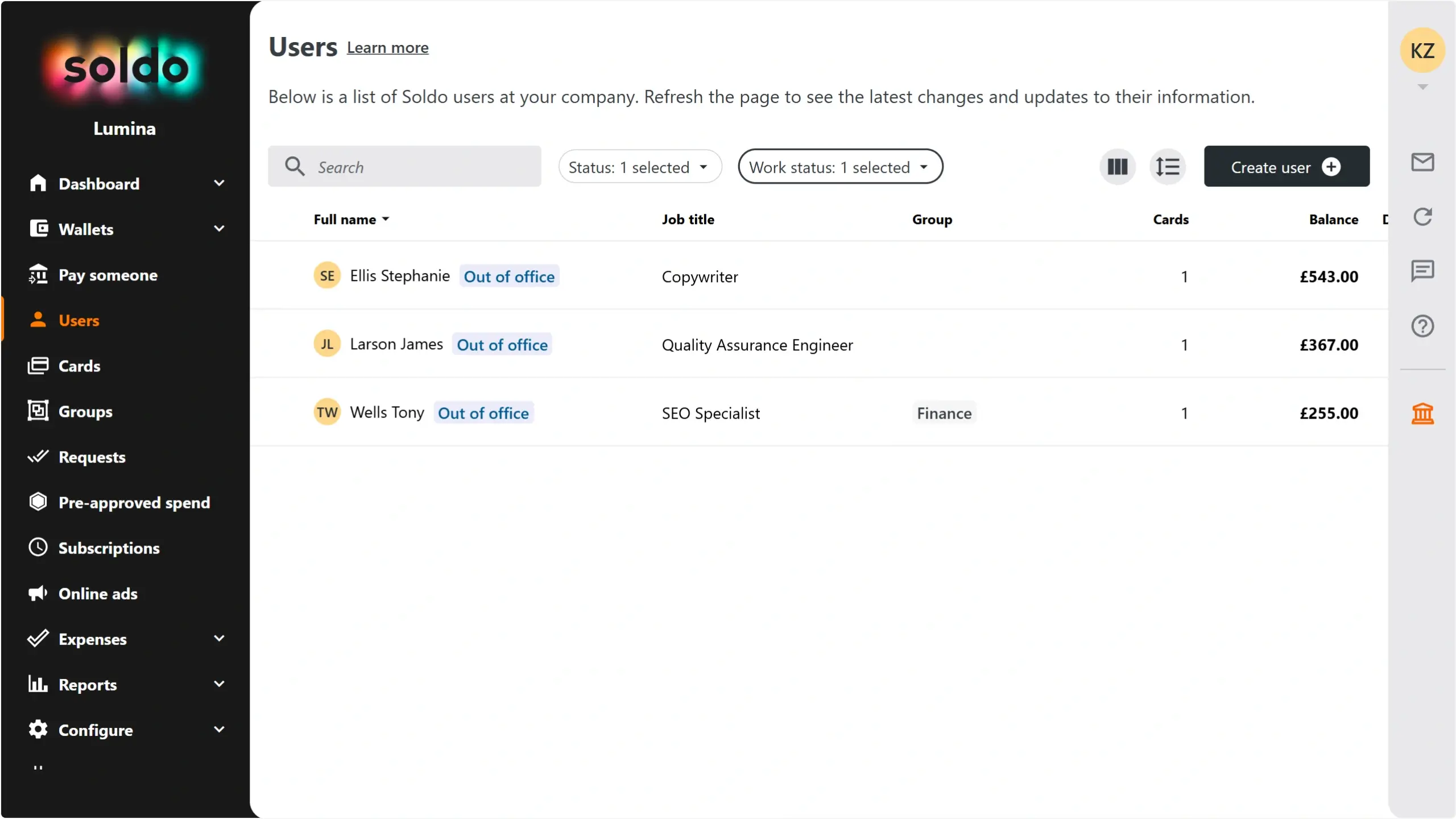Click Ellis Stephanie's Out of office badge
The height and width of the screenshot is (819, 1456).
pyautogui.click(x=509, y=276)
